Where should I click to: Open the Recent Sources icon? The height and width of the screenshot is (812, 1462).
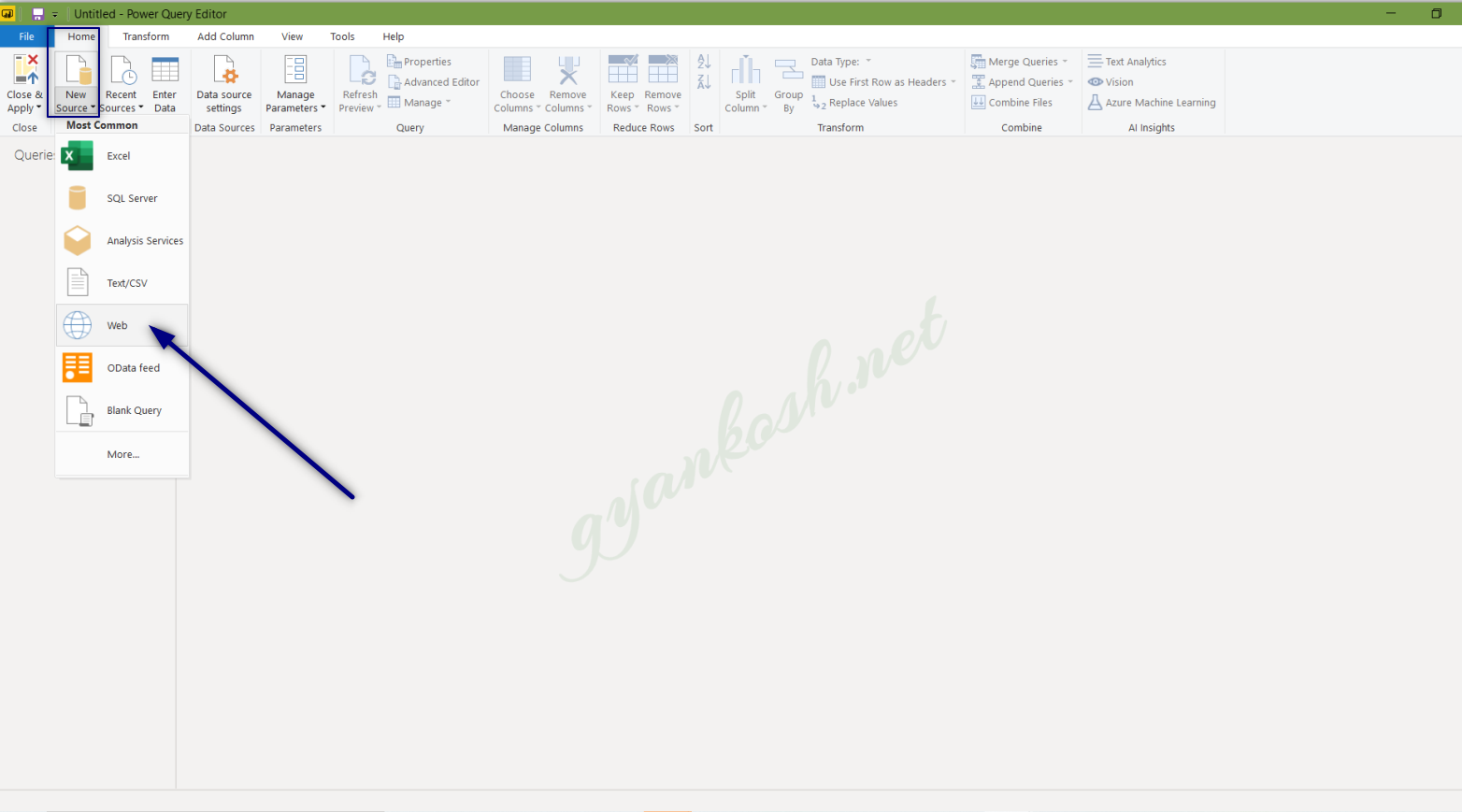122,70
